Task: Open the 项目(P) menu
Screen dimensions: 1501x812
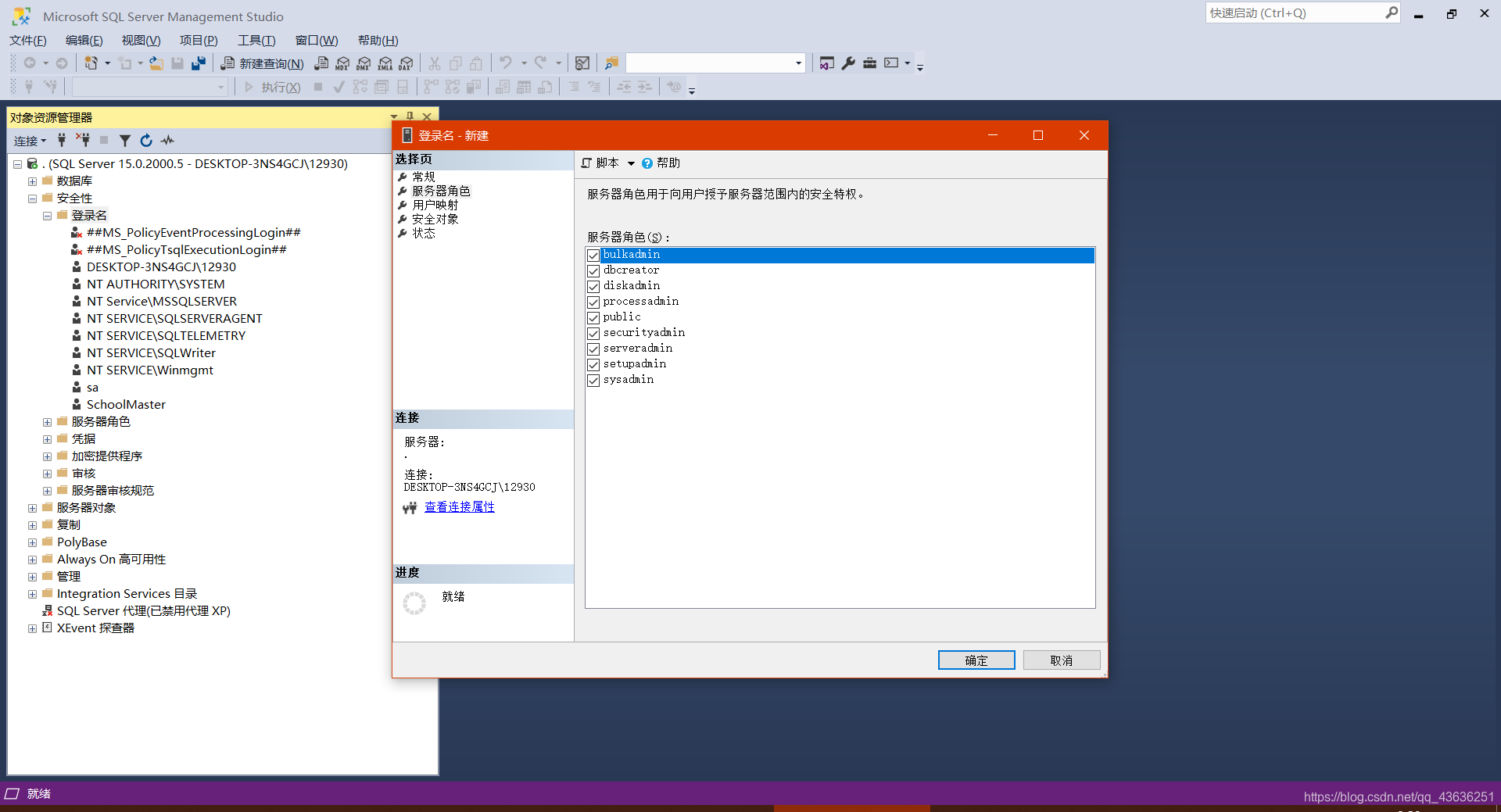Action: click(199, 41)
